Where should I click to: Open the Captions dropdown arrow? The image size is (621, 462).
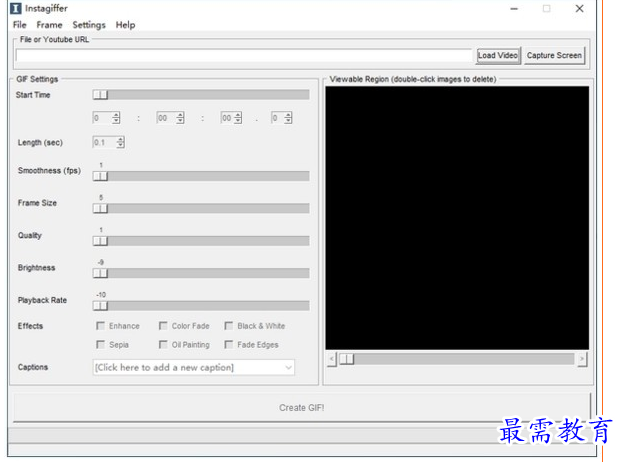click(288, 368)
